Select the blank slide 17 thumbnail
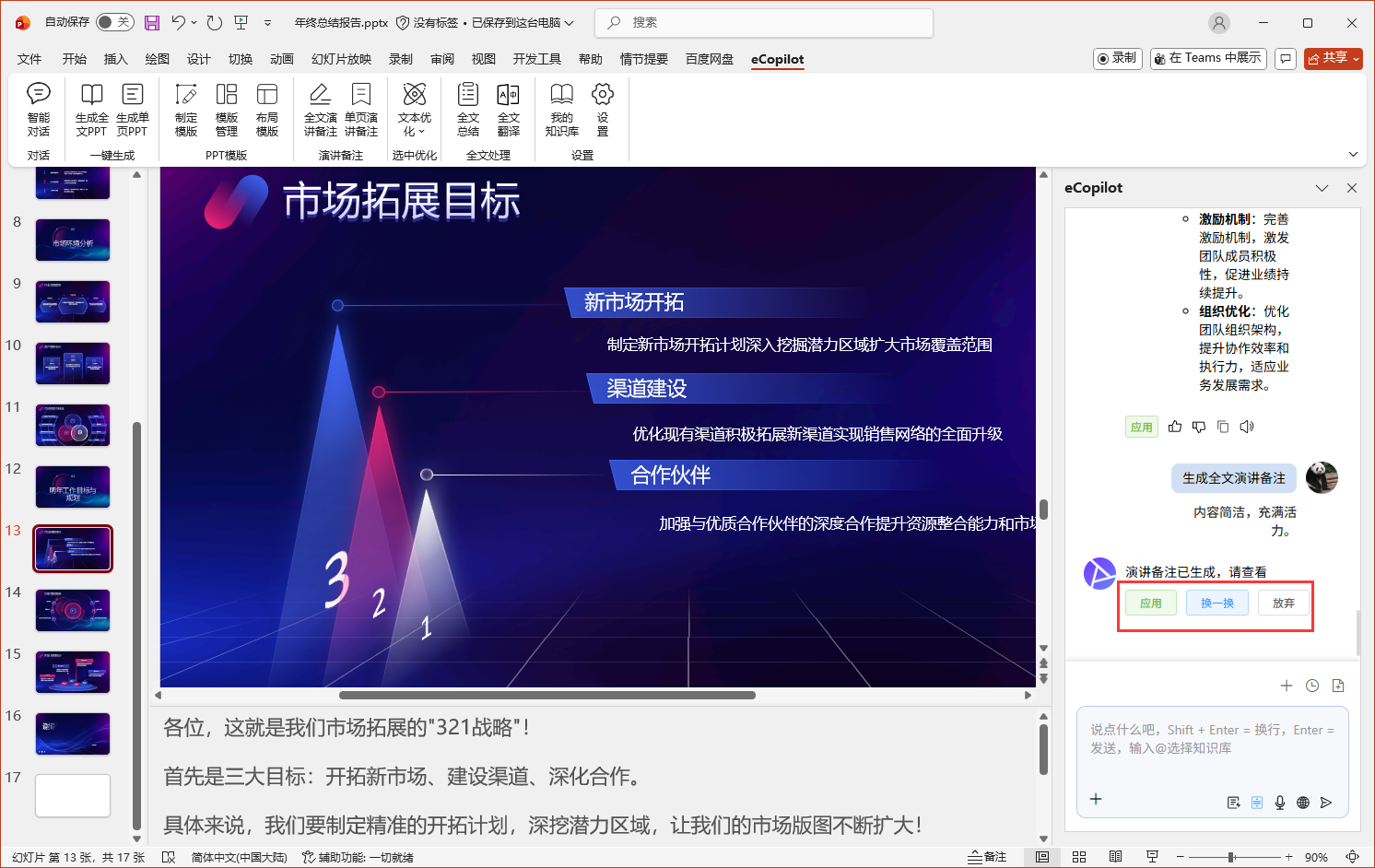The height and width of the screenshot is (868, 1375). pyautogui.click(x=72, y=795)
